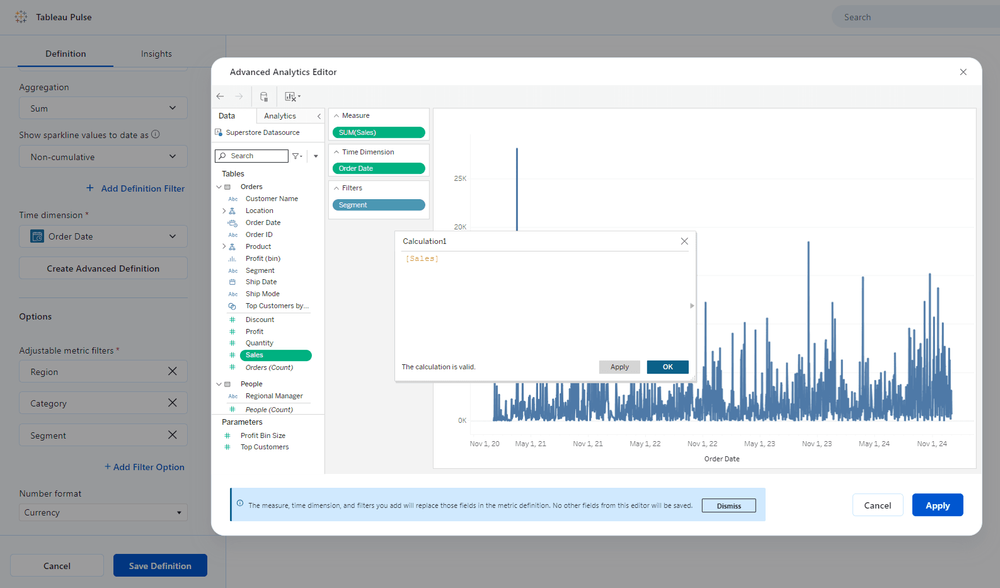Collapse the Measure shelf
This screenshot has height=588, width=1000.
click(x=337, y=115)
